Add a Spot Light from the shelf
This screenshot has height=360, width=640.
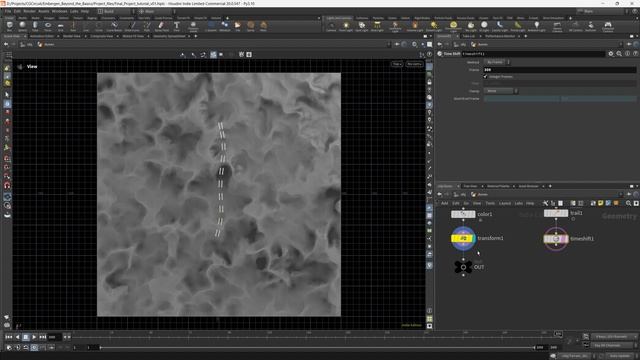[x=361, y=27]
